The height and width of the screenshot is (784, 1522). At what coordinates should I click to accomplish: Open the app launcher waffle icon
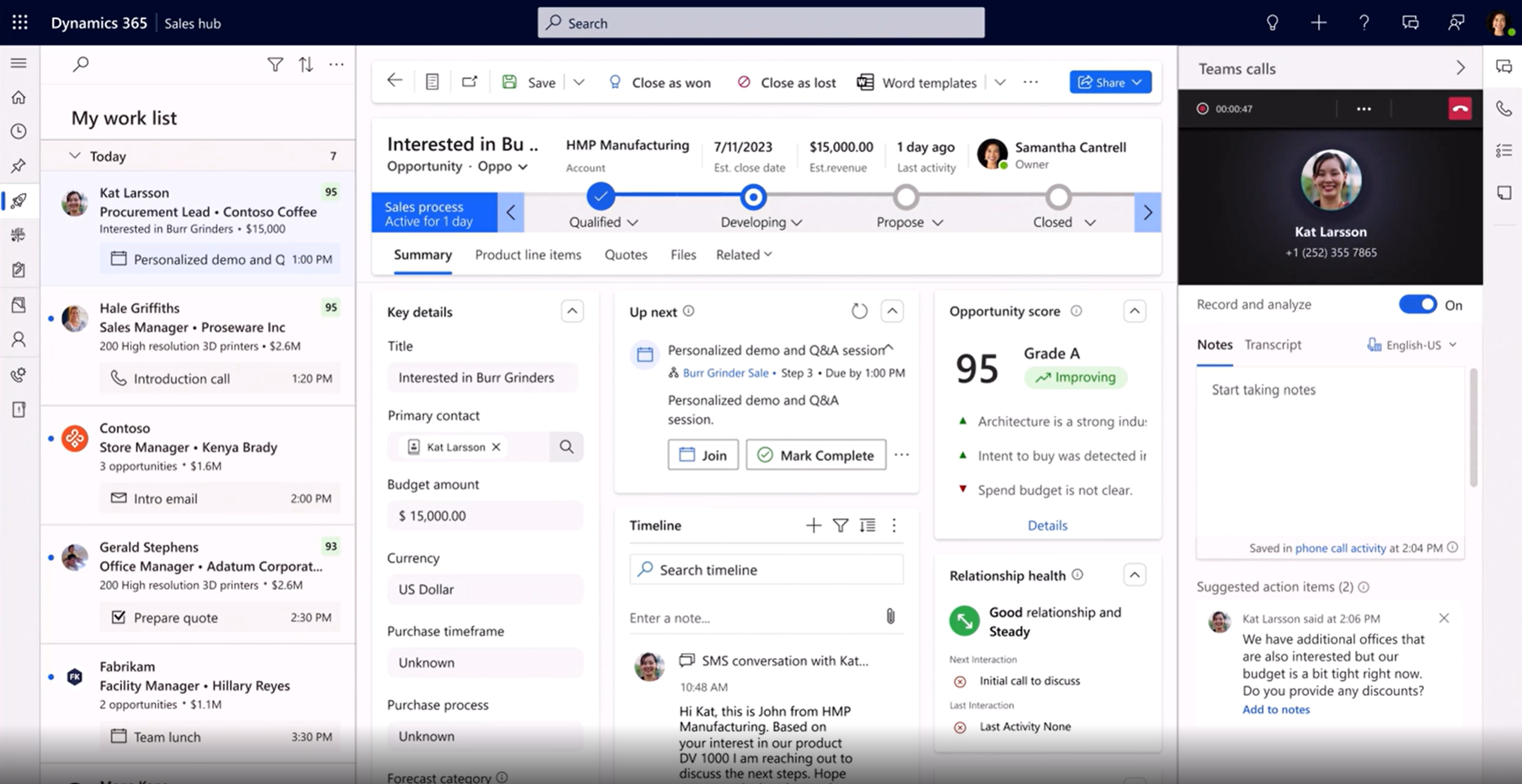coord(20,22)
